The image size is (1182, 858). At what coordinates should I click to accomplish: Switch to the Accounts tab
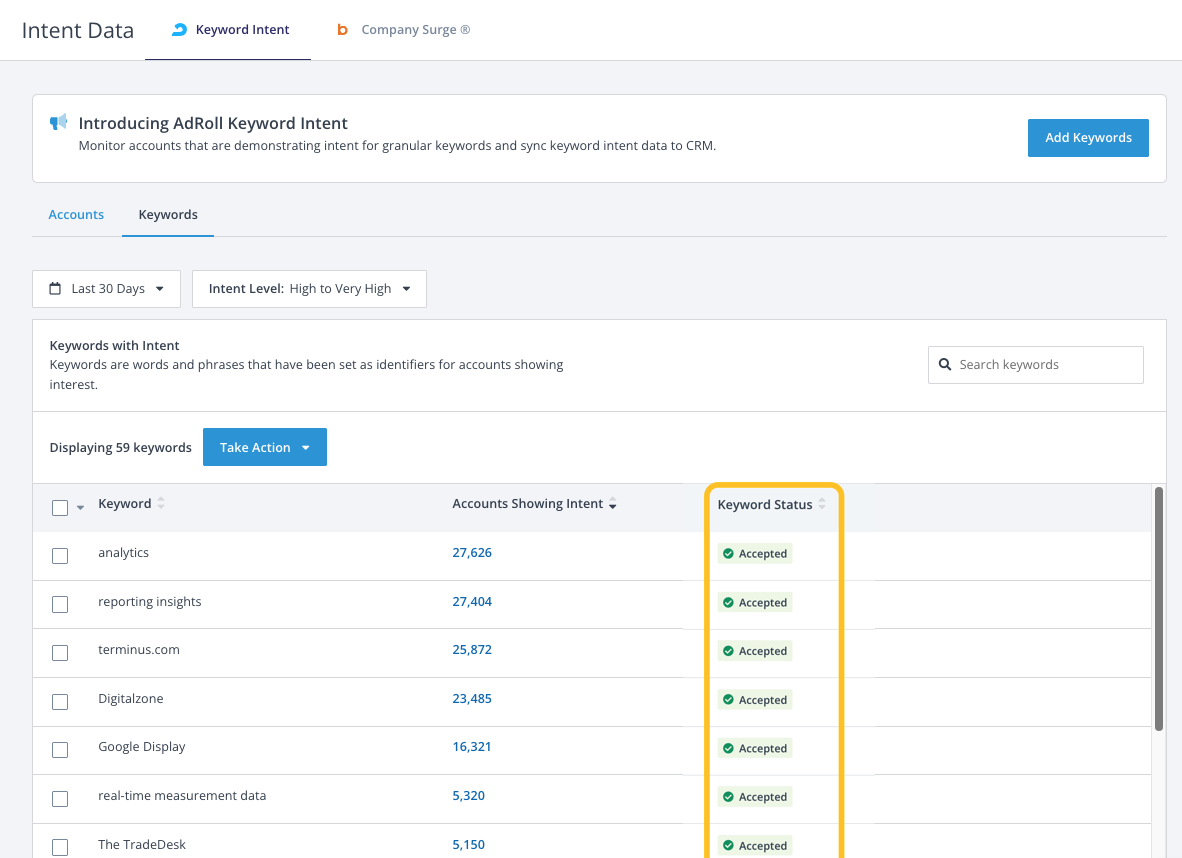click(76, 215)
